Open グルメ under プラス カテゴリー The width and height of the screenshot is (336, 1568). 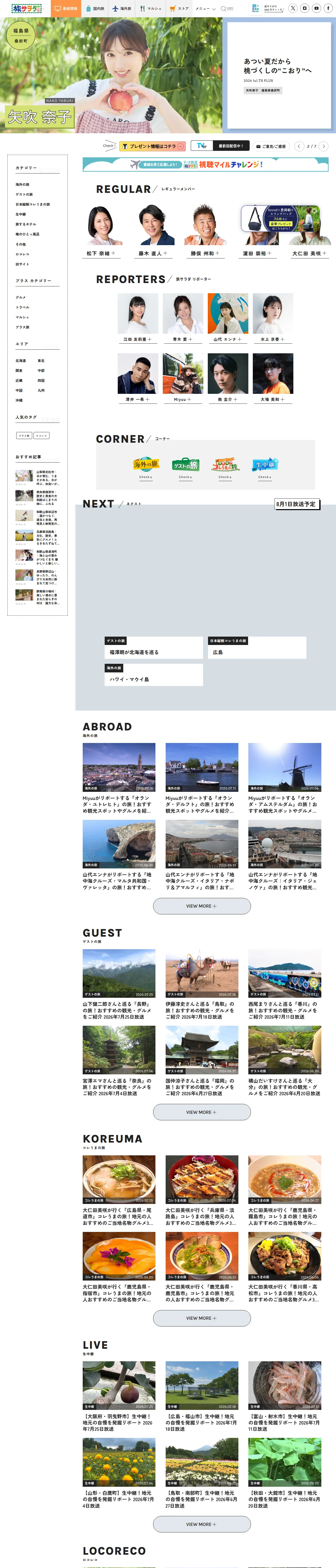pos(21,298)
